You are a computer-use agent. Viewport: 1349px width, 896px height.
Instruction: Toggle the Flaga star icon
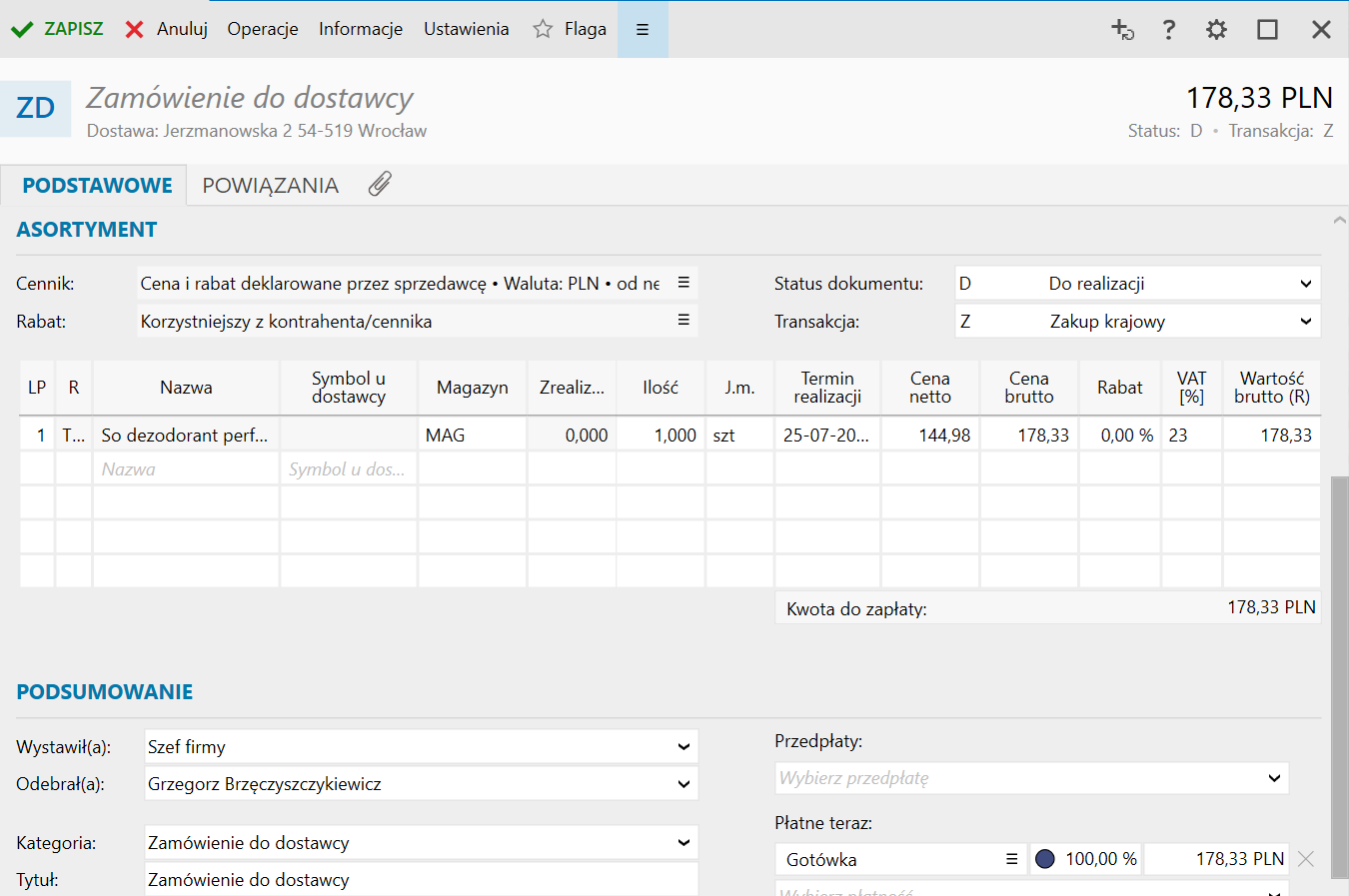543,29
